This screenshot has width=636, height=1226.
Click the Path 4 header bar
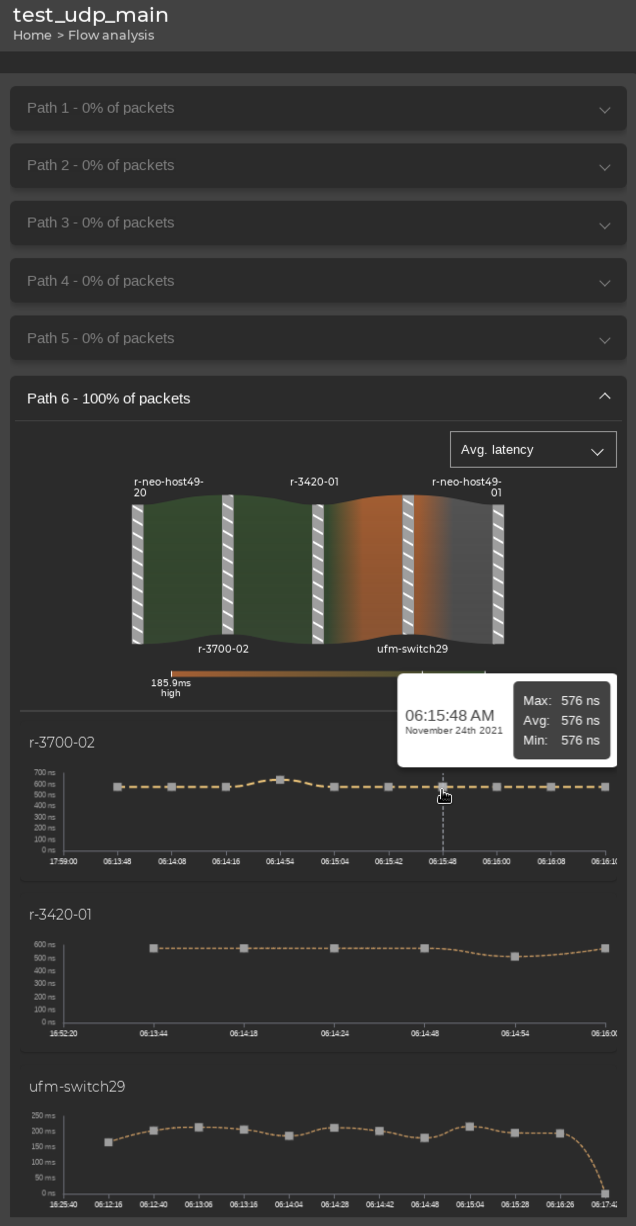[x=318, y=280]
